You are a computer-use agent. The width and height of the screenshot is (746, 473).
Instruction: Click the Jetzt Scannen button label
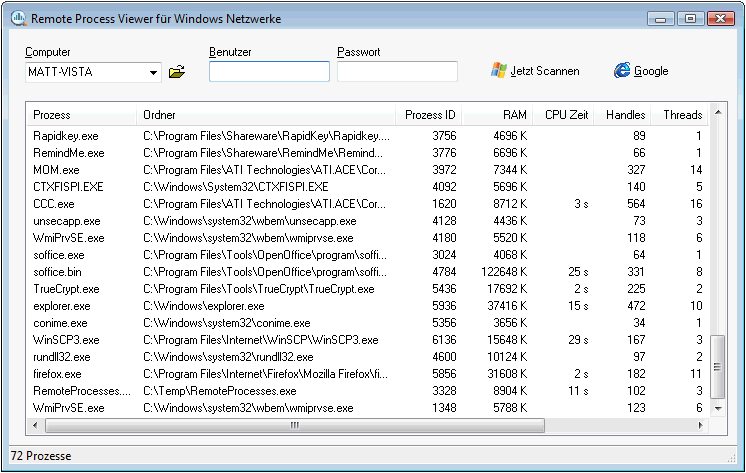(545, 71)
